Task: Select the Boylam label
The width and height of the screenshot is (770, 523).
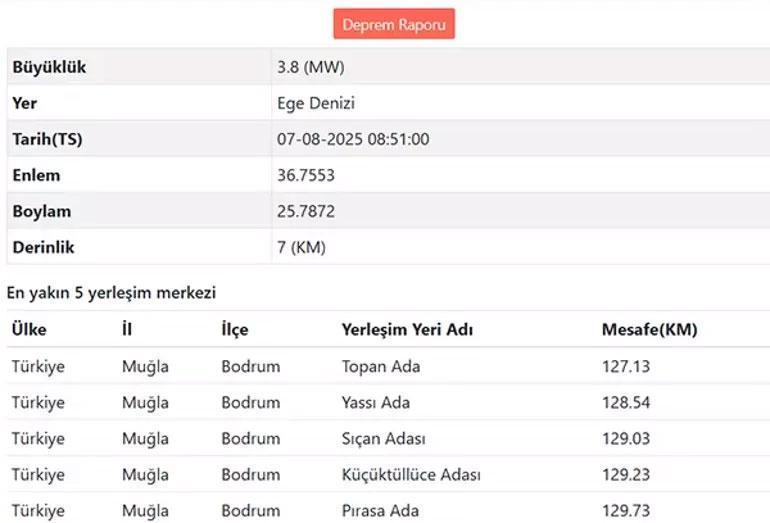Action: [42, 211]
